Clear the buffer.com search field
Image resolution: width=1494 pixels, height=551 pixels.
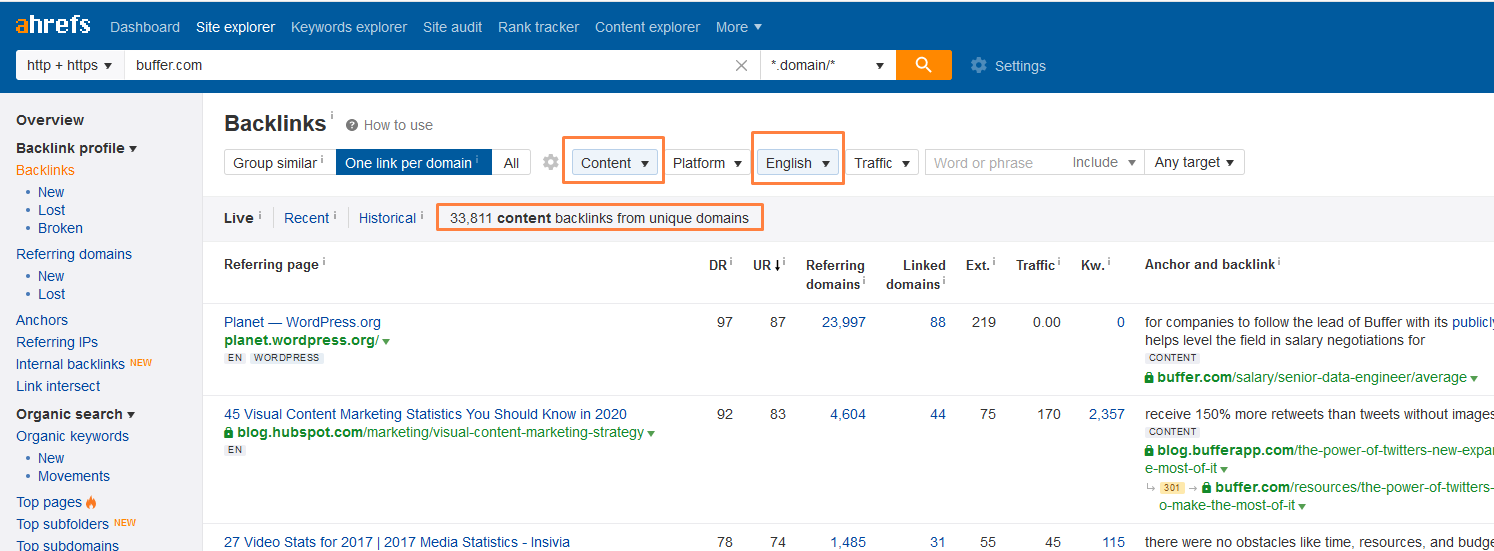point(741,65)
